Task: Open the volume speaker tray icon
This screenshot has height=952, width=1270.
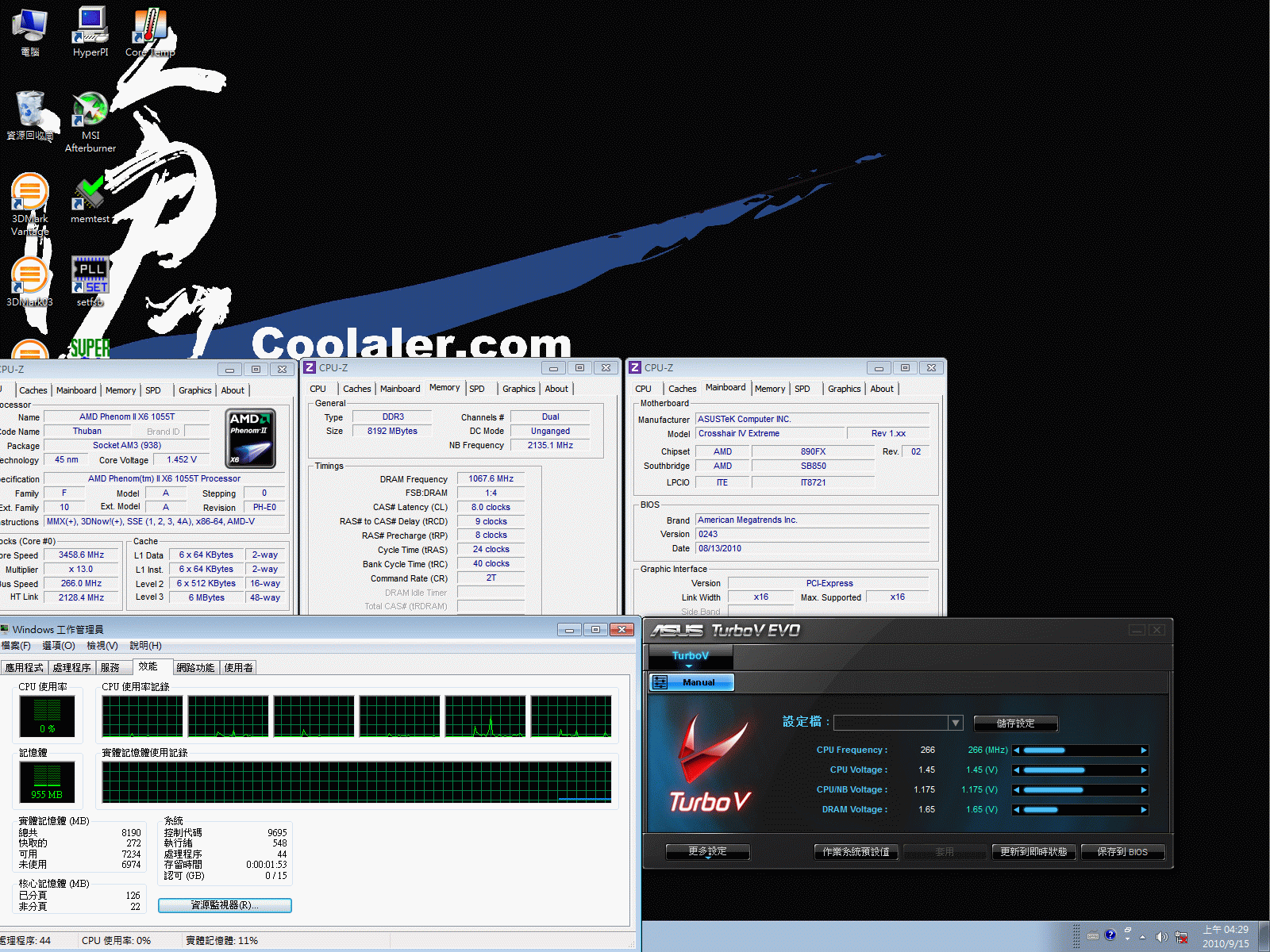Action: (x=1161, y=937)
